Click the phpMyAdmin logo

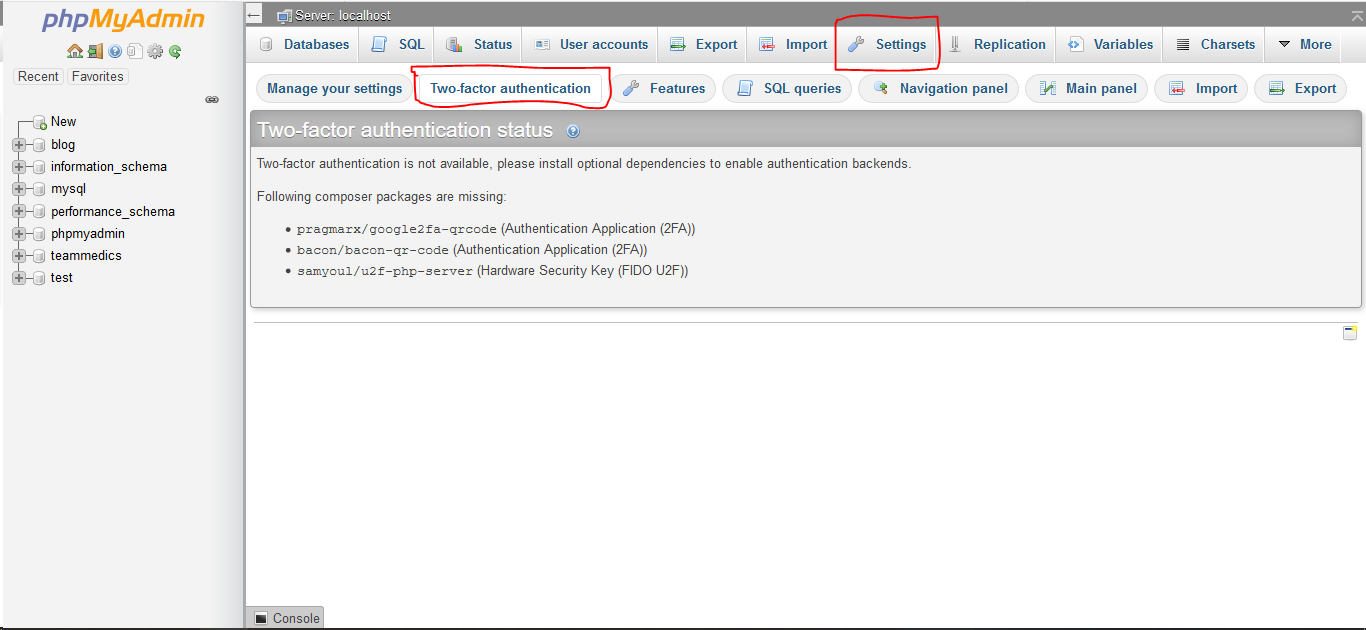pyautogui.click(x=120, y=18)
